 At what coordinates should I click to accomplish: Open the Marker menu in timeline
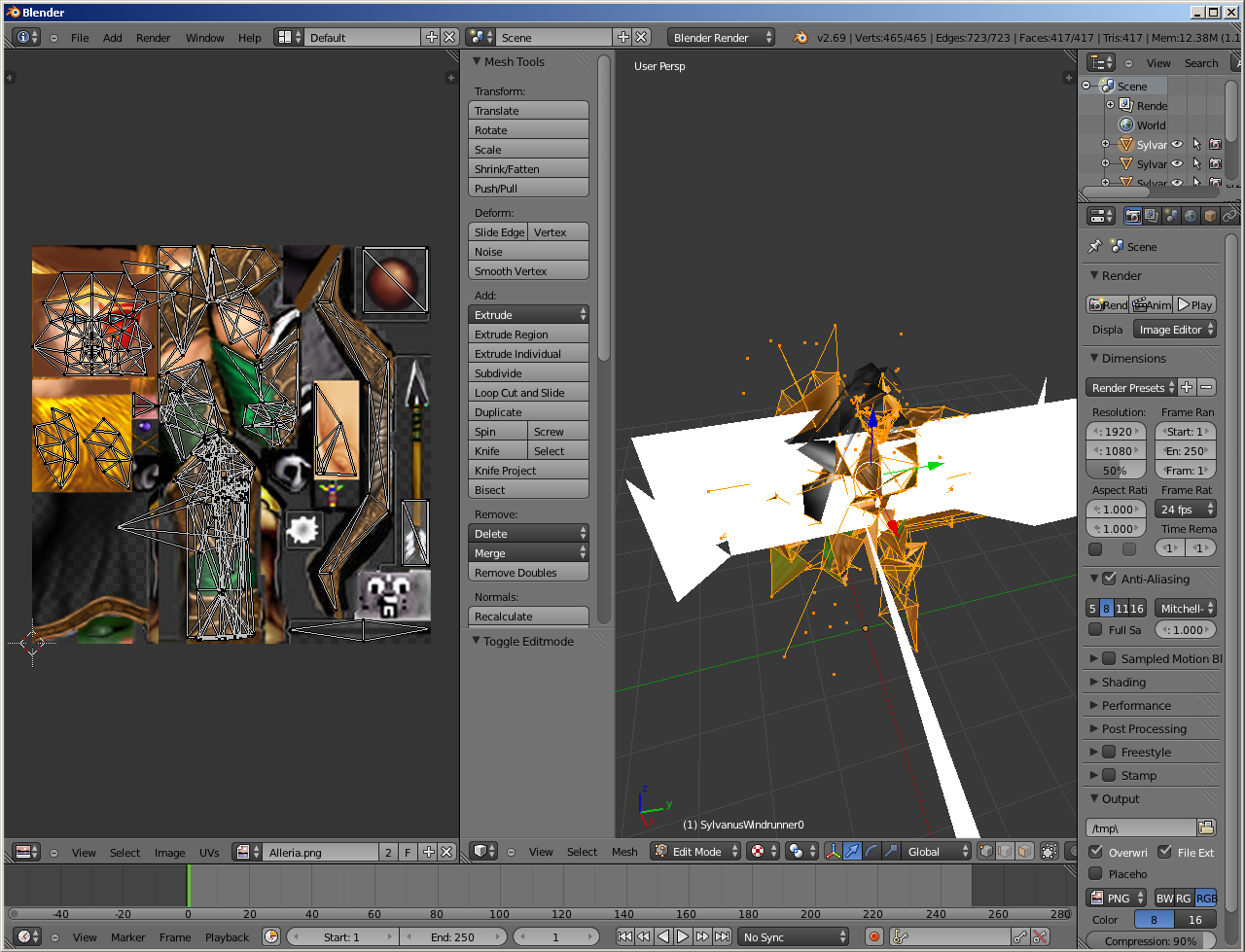click(127, 936)
